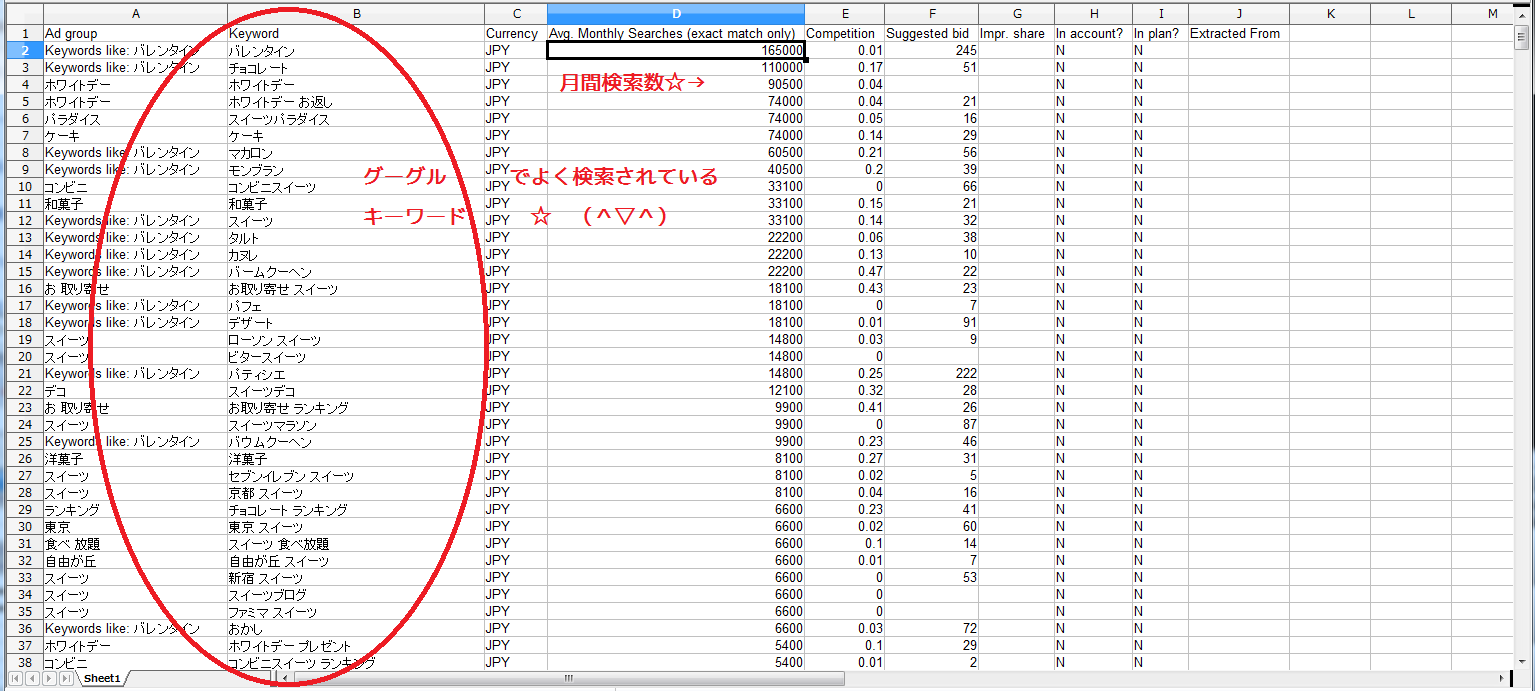
Task: Click the 'Currency' header cell
Action: coord(516,33)
